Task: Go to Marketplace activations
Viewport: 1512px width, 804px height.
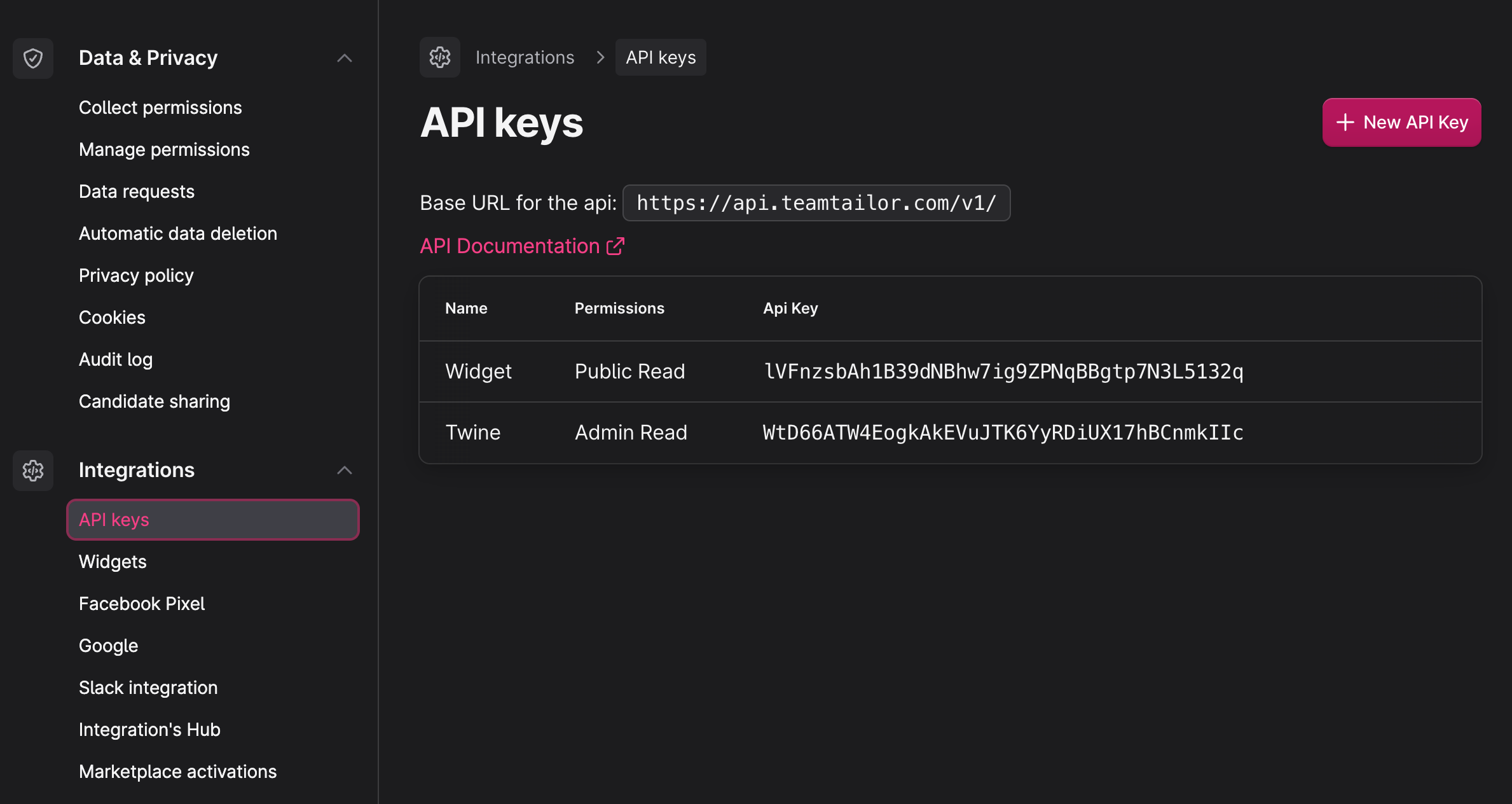Action: coord(178,772)
